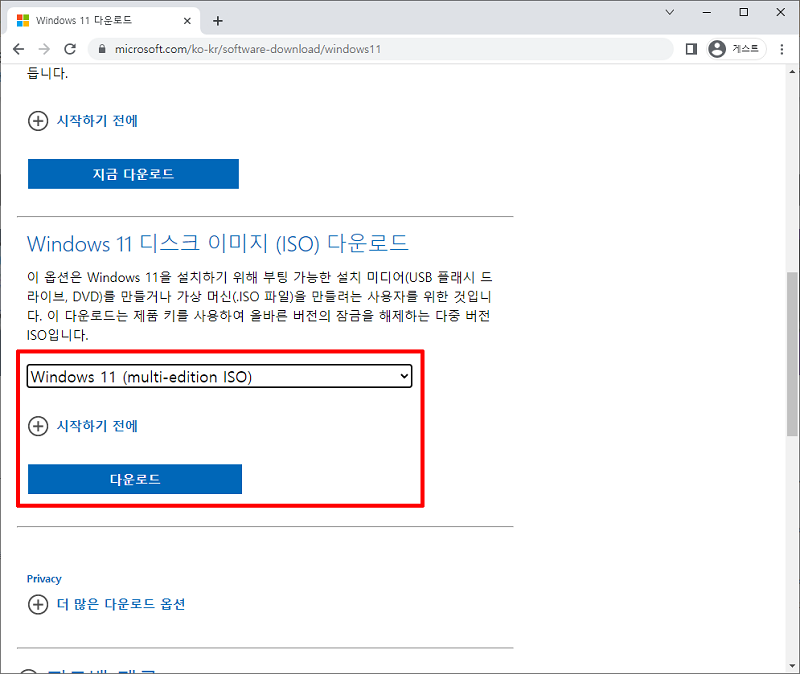The image size is (800, 674).
Task: Click inside the address bar
Action: pyautogui.click(x=300, y=48)
